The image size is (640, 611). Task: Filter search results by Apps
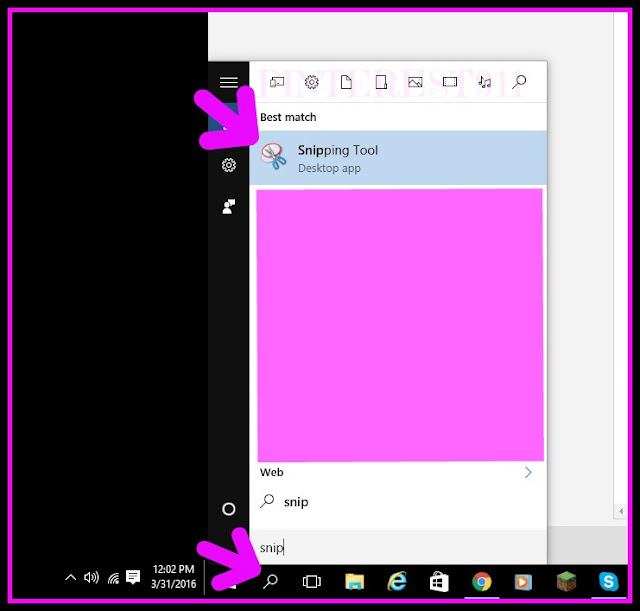tap(277, 82)
